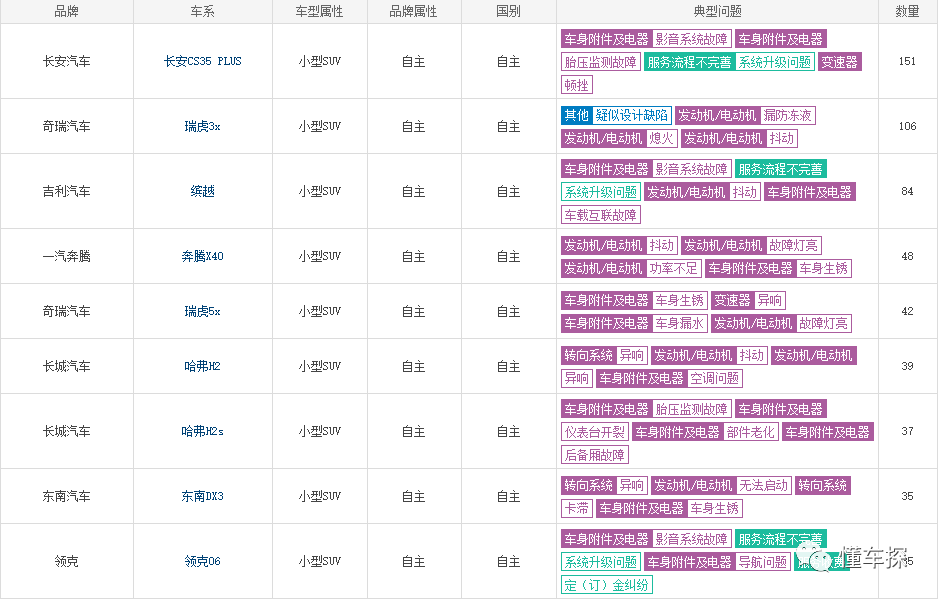Click 胎压监测故障 tag in 长安CS35 PLUS row
The height and width of the screenshot is (599, 938).
pos(601,62)
